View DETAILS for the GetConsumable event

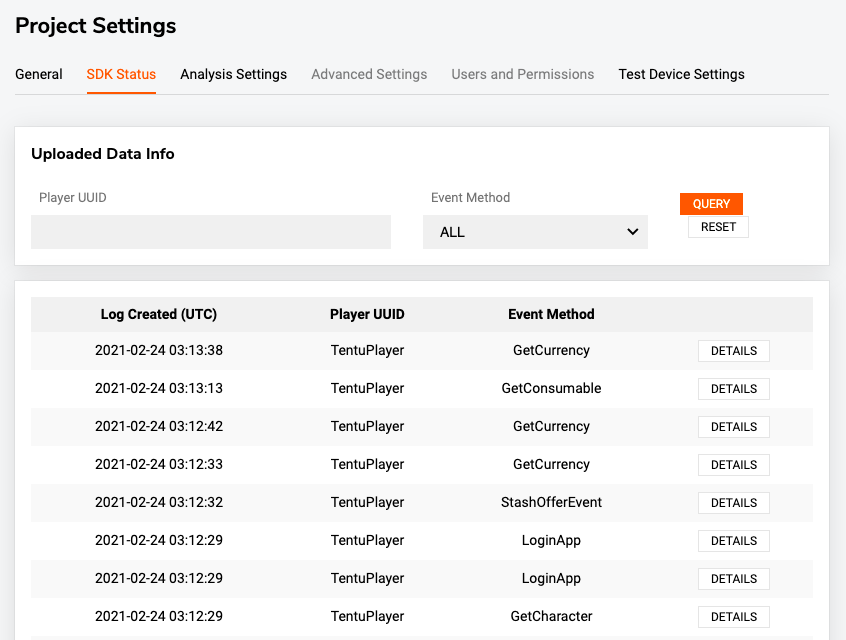[x=734, y=389]
